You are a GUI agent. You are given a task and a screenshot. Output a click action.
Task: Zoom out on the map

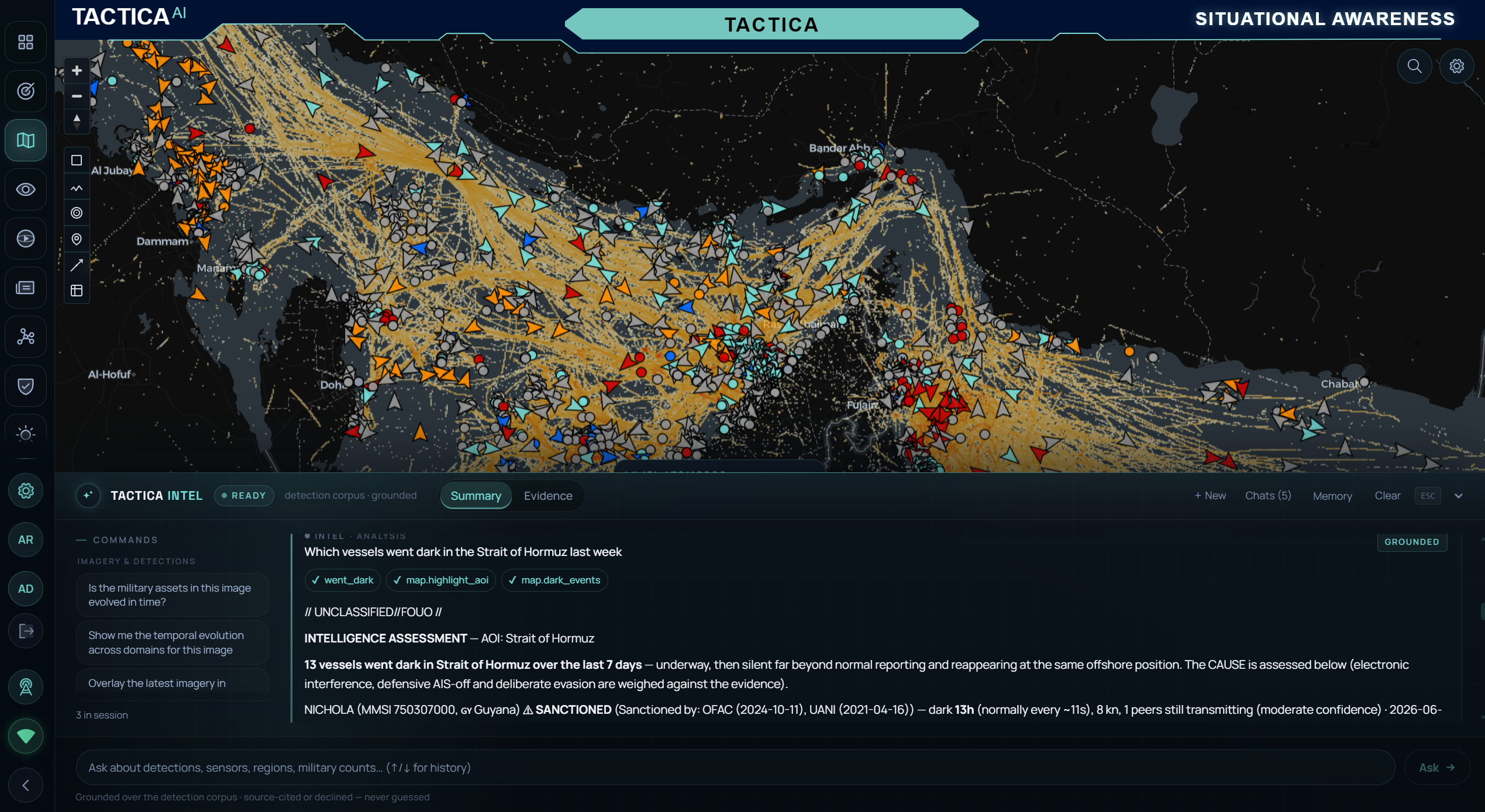point(77,96)
